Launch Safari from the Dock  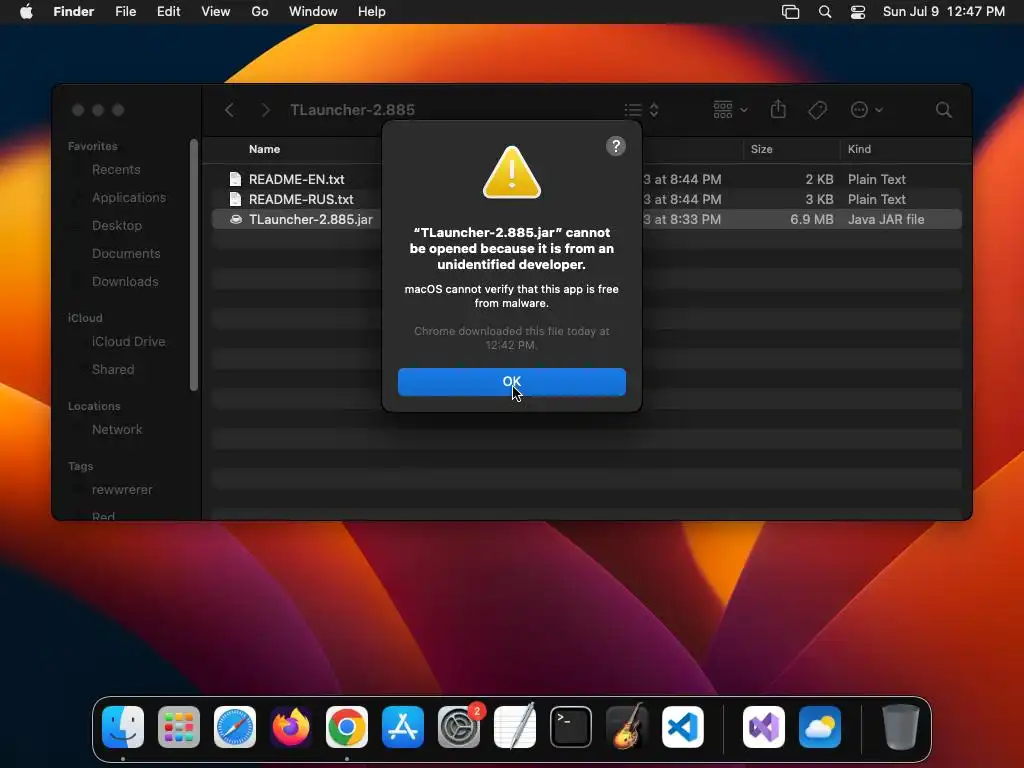[235, 727]
